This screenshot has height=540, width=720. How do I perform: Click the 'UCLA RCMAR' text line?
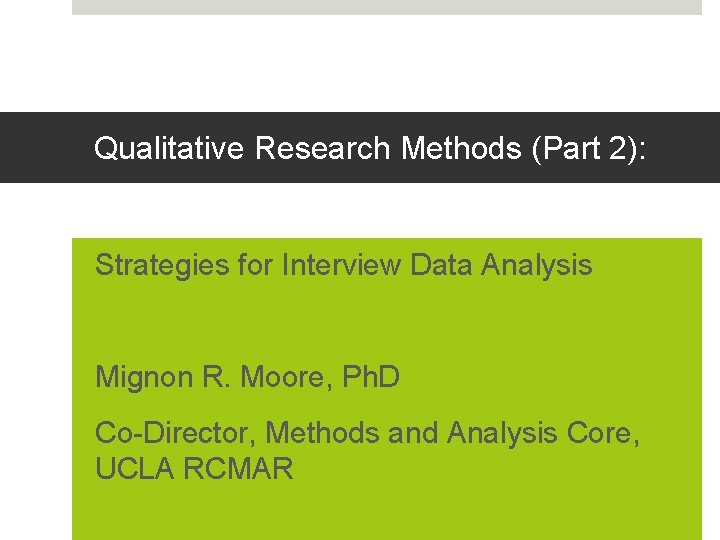[194, 468]
